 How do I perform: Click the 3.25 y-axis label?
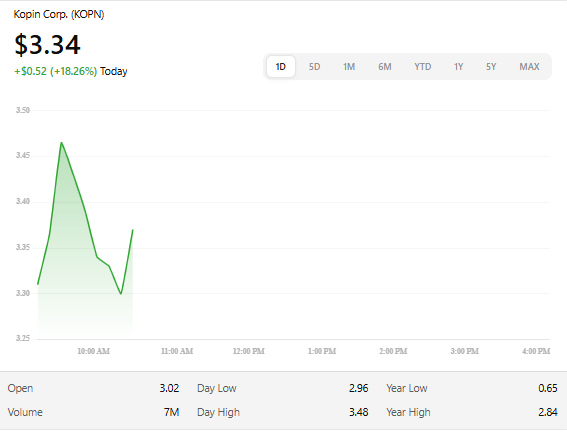point(23,338)
